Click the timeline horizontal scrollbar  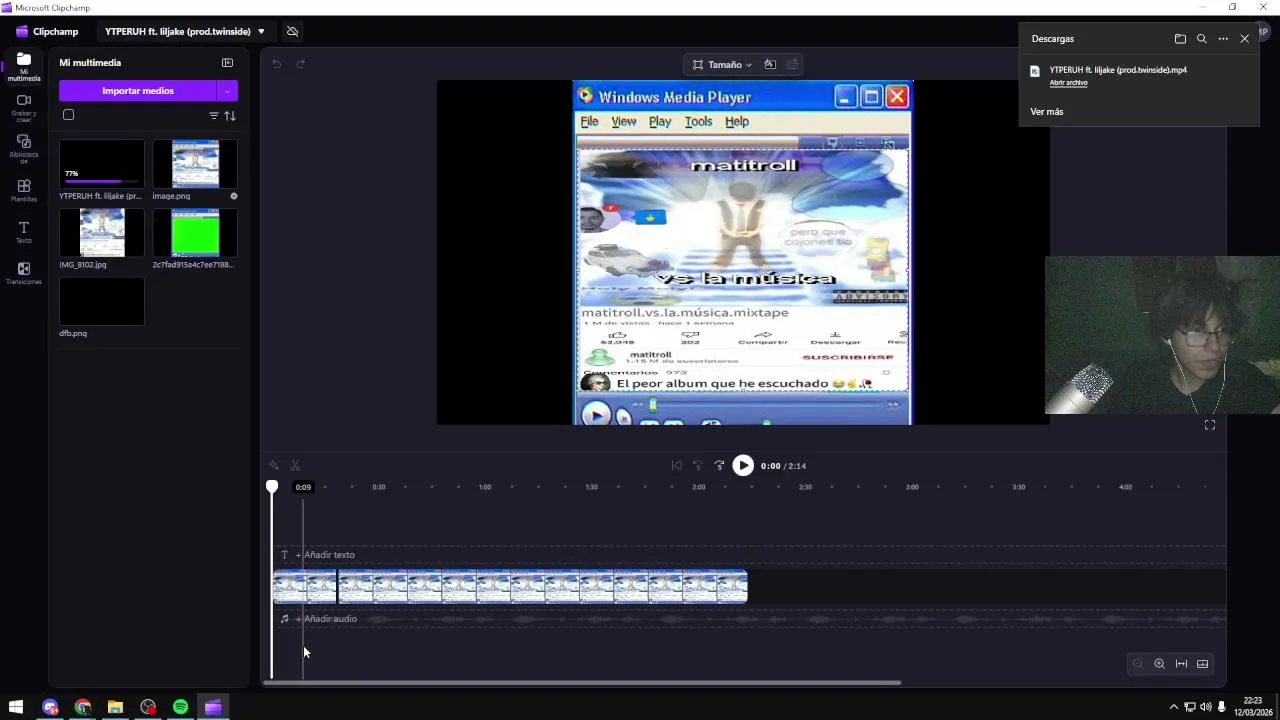582,683
